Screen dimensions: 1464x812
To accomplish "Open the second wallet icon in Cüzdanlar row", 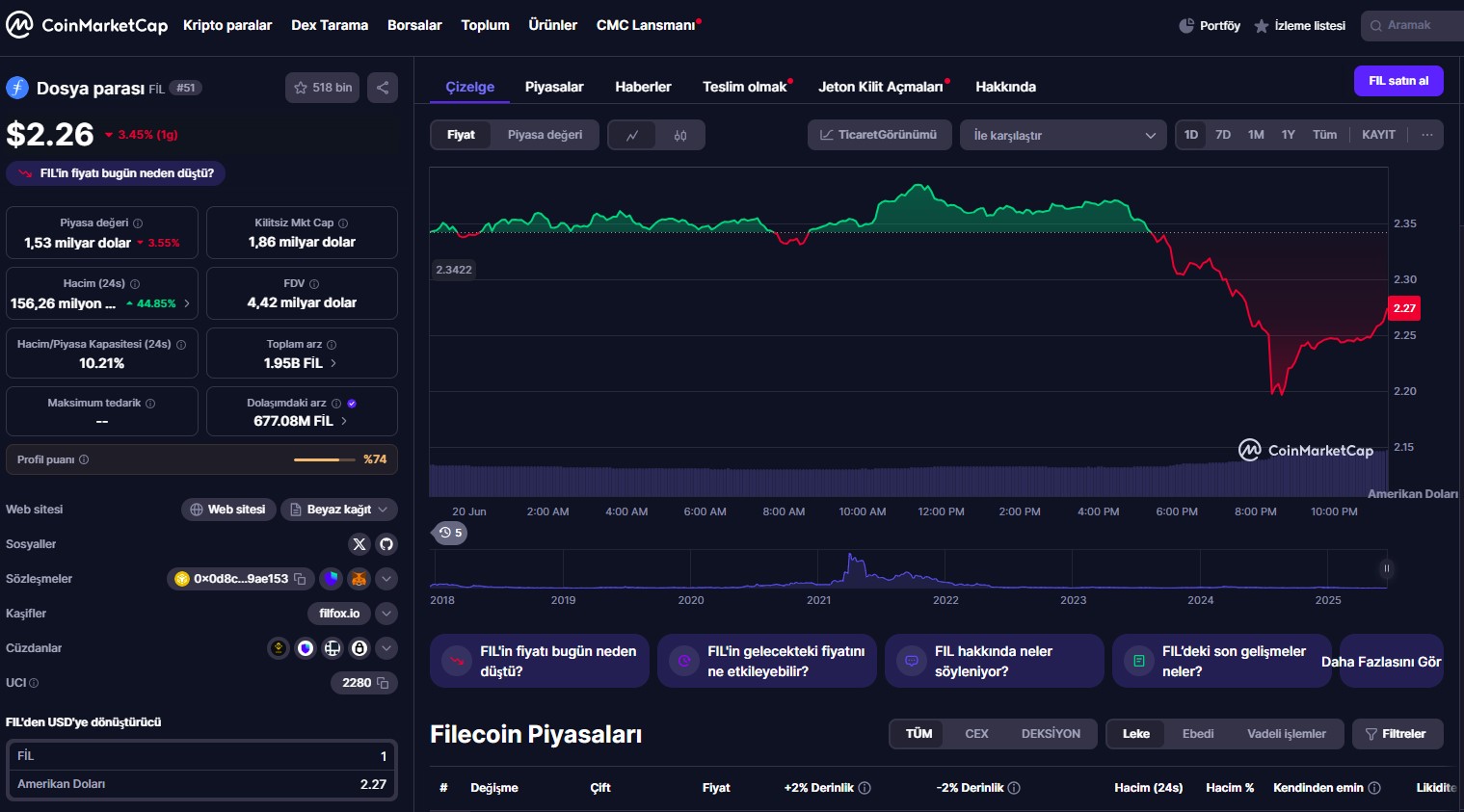I will pyautogui.click(x=306, y=648).
